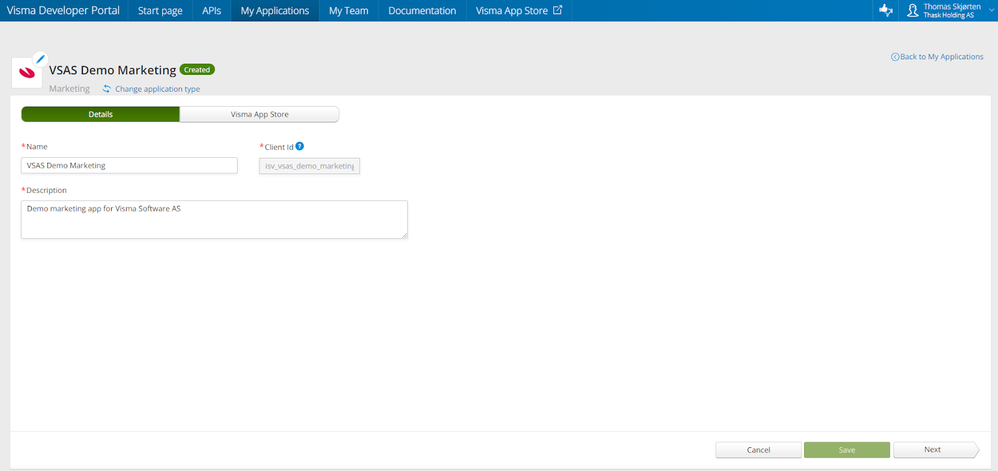
Task: Click into the Name input field
Action: [129, 165]
